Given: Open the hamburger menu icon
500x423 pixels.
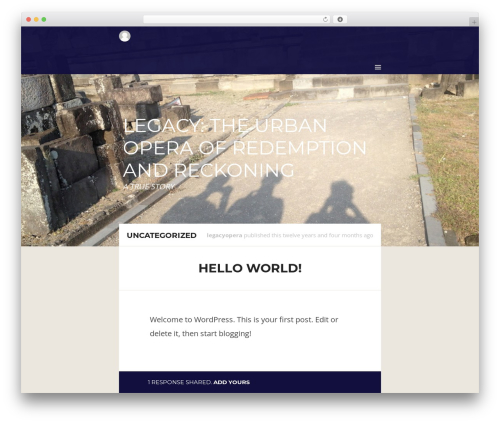Looking at the screenshot, I should [x=378, y=68].
